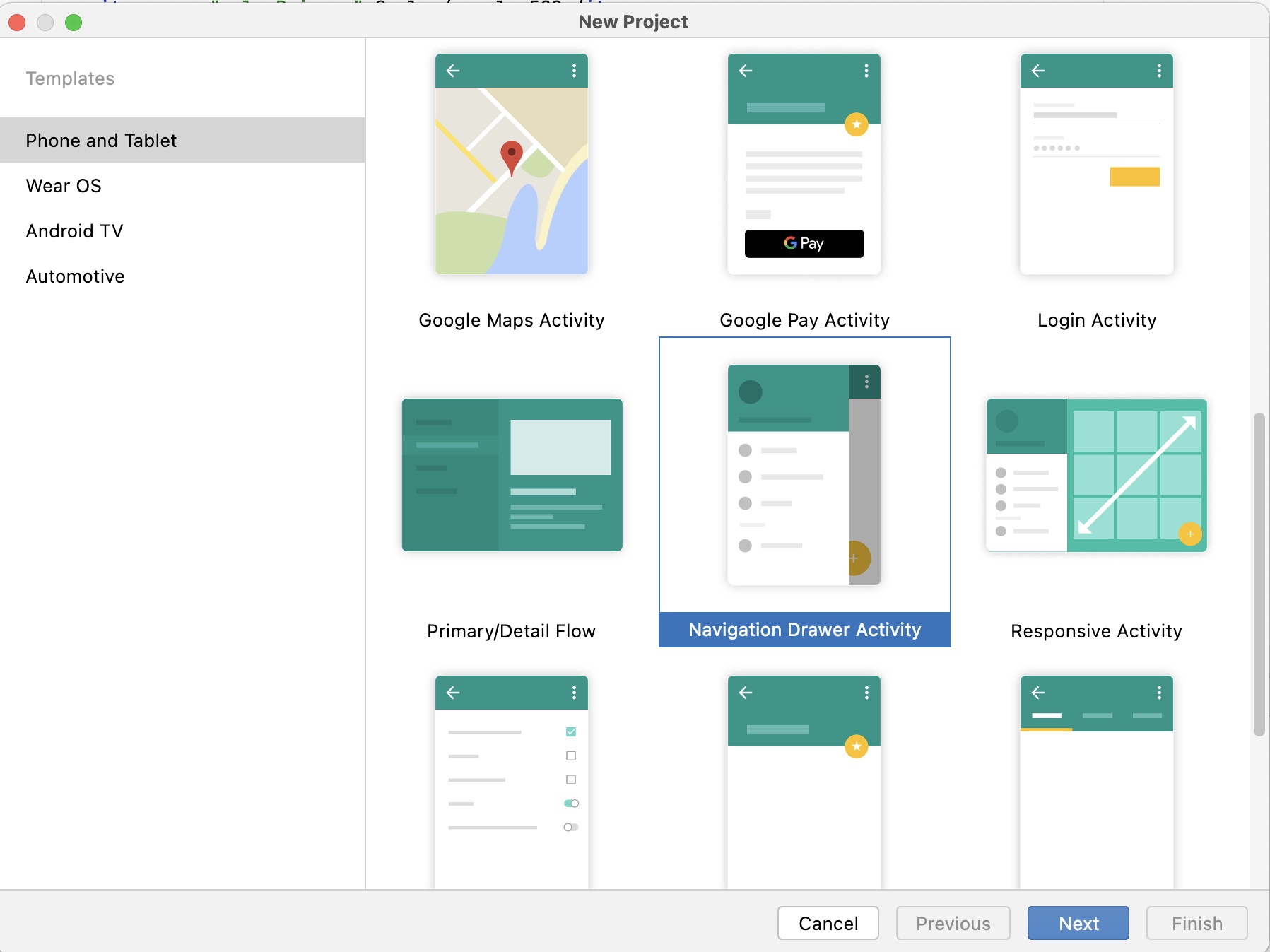Click the green zoom button in the title bar
The width and height of the screenshot is (1270, 952).
click(74, 22)
